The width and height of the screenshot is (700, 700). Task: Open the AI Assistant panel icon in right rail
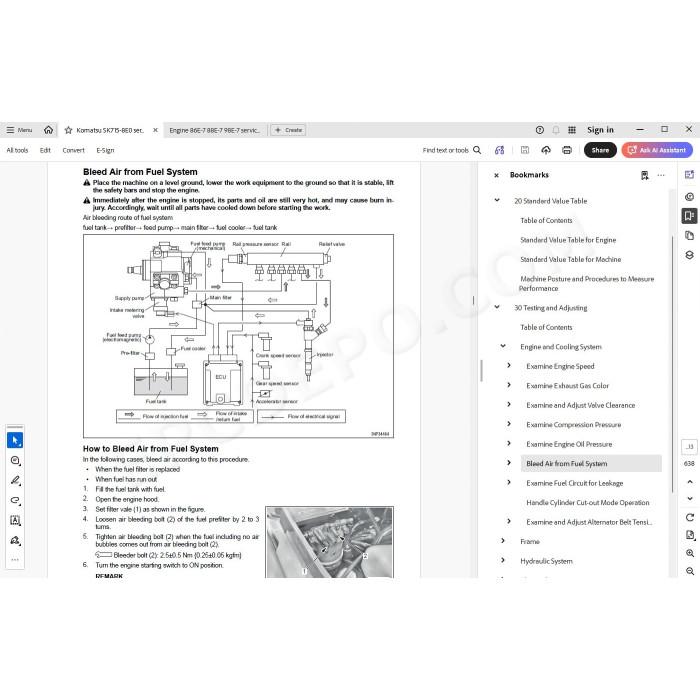689,175
